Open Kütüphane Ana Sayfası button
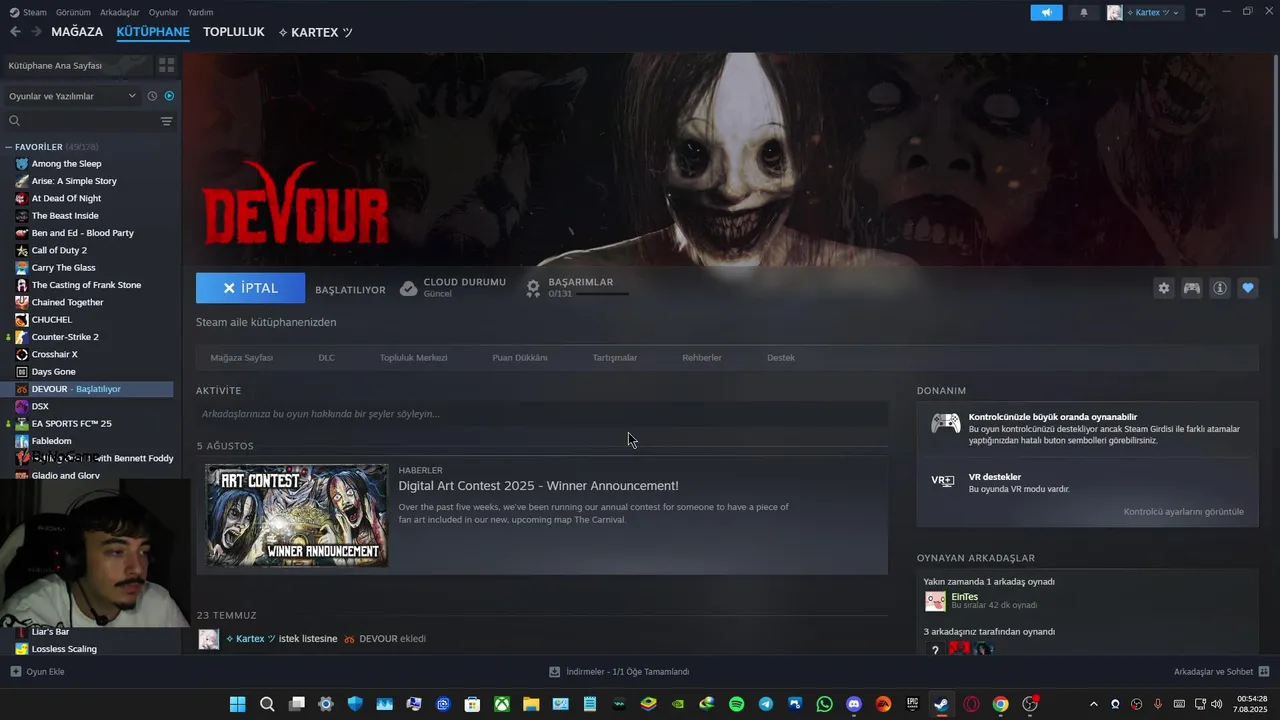Viewport: 1280px width, 720px height. [76, 65]
